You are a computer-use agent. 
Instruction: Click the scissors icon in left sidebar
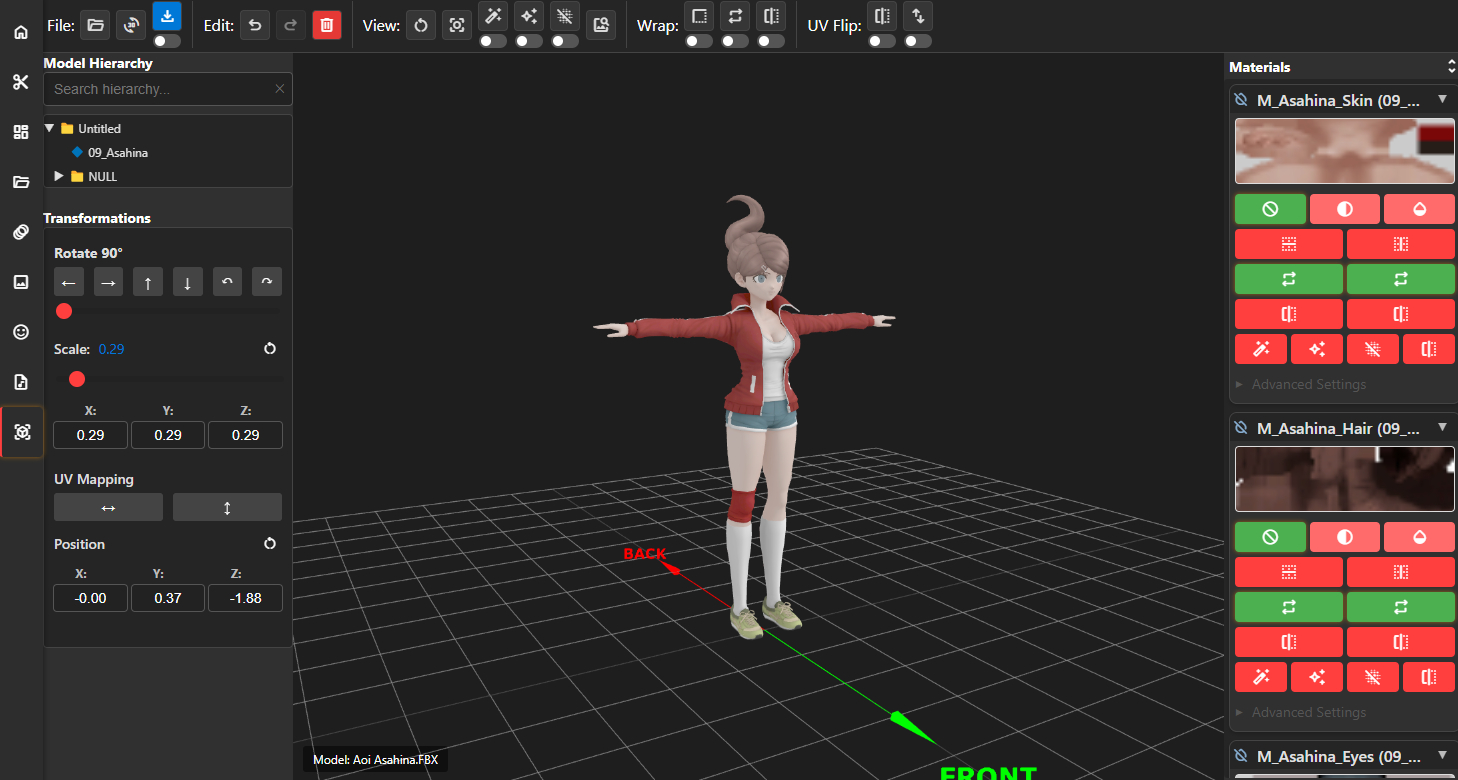[21, 82]
